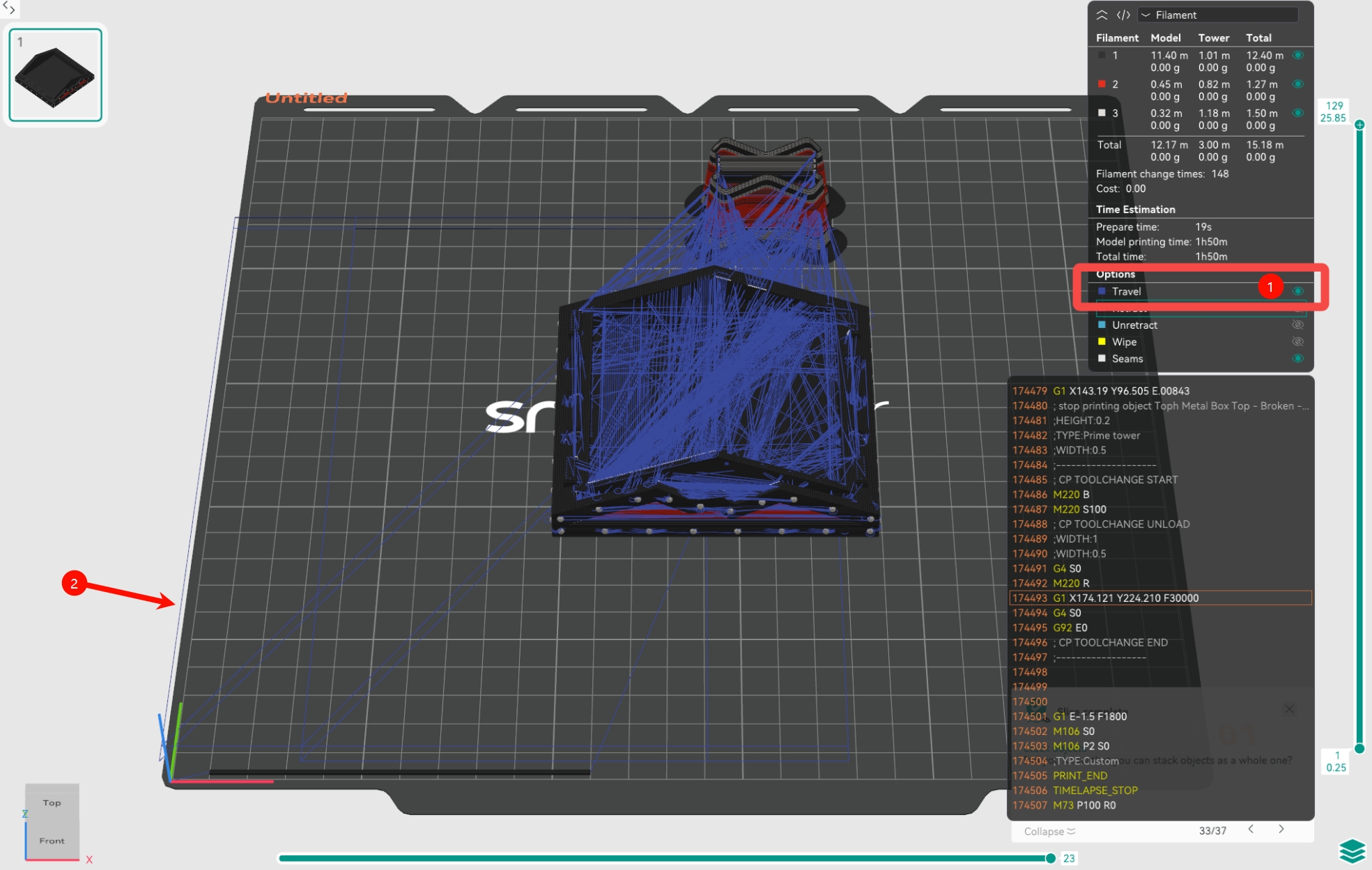Select plate 1 thumbnail
This screenshot has width=1372, height=870.
point(56,75)
